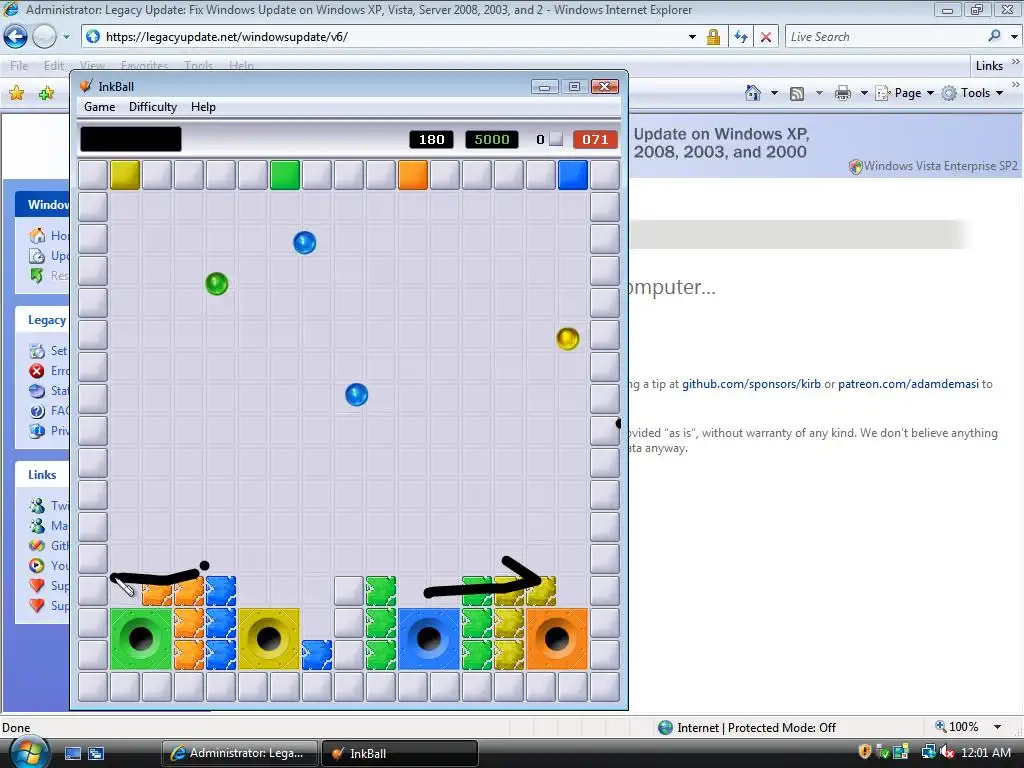This screenshot has height=768, width=1024.
Task: Click the orange tile in top wall
Action: 413,175
